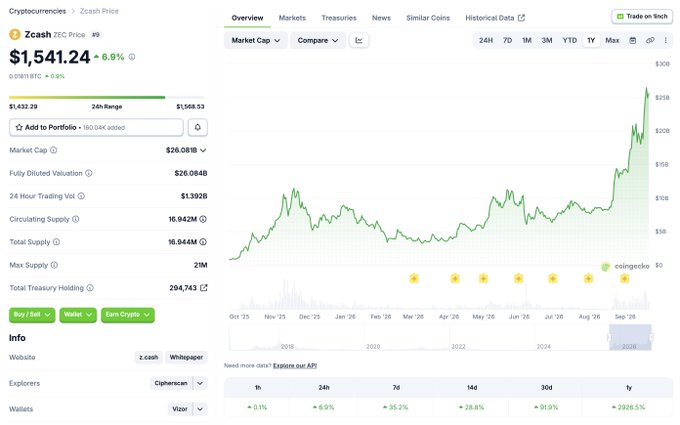Select the YTD chart range

[x=569, y=40]
